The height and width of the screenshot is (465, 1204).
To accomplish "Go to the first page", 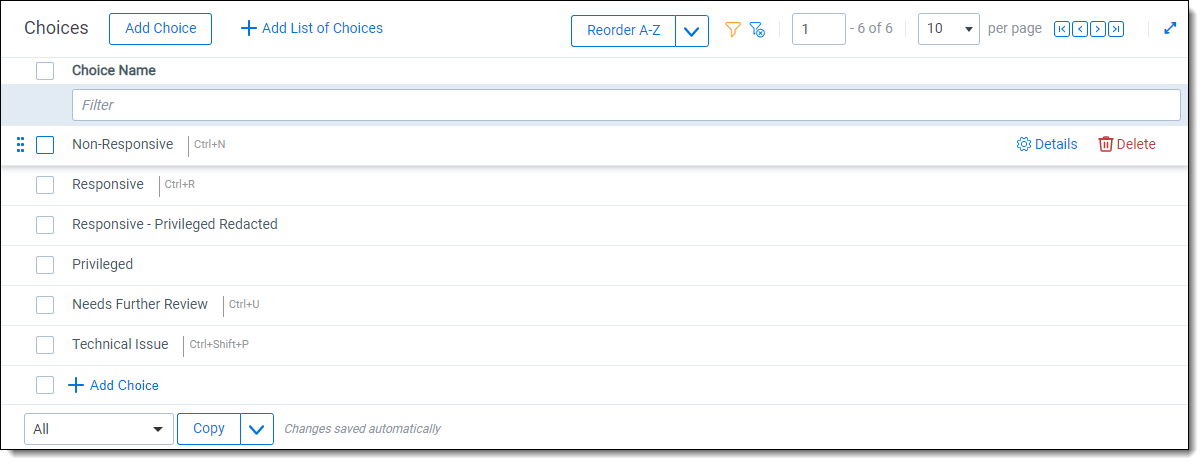I will pyautogui.click(x=1061, y=30).
